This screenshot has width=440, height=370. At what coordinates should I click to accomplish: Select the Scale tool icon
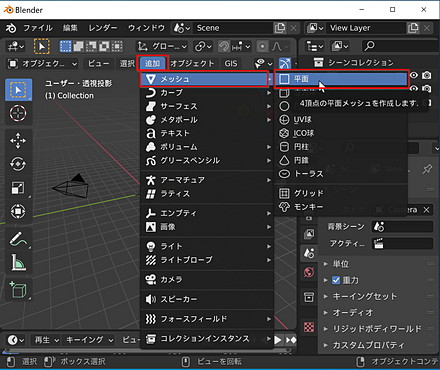(18, 188)
